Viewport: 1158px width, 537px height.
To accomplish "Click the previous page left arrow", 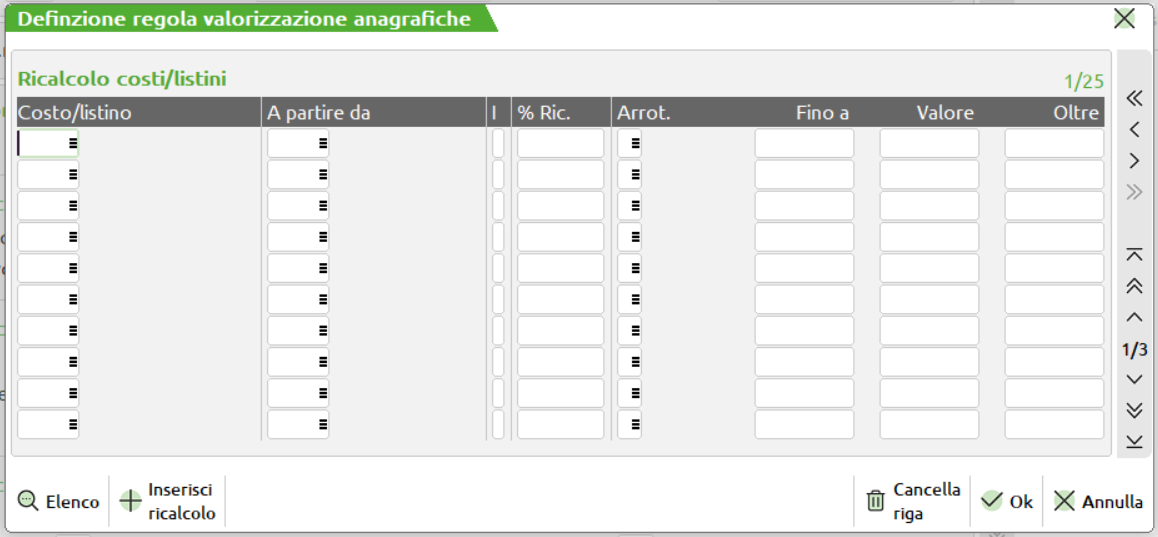I will (x=1133, y=129).
